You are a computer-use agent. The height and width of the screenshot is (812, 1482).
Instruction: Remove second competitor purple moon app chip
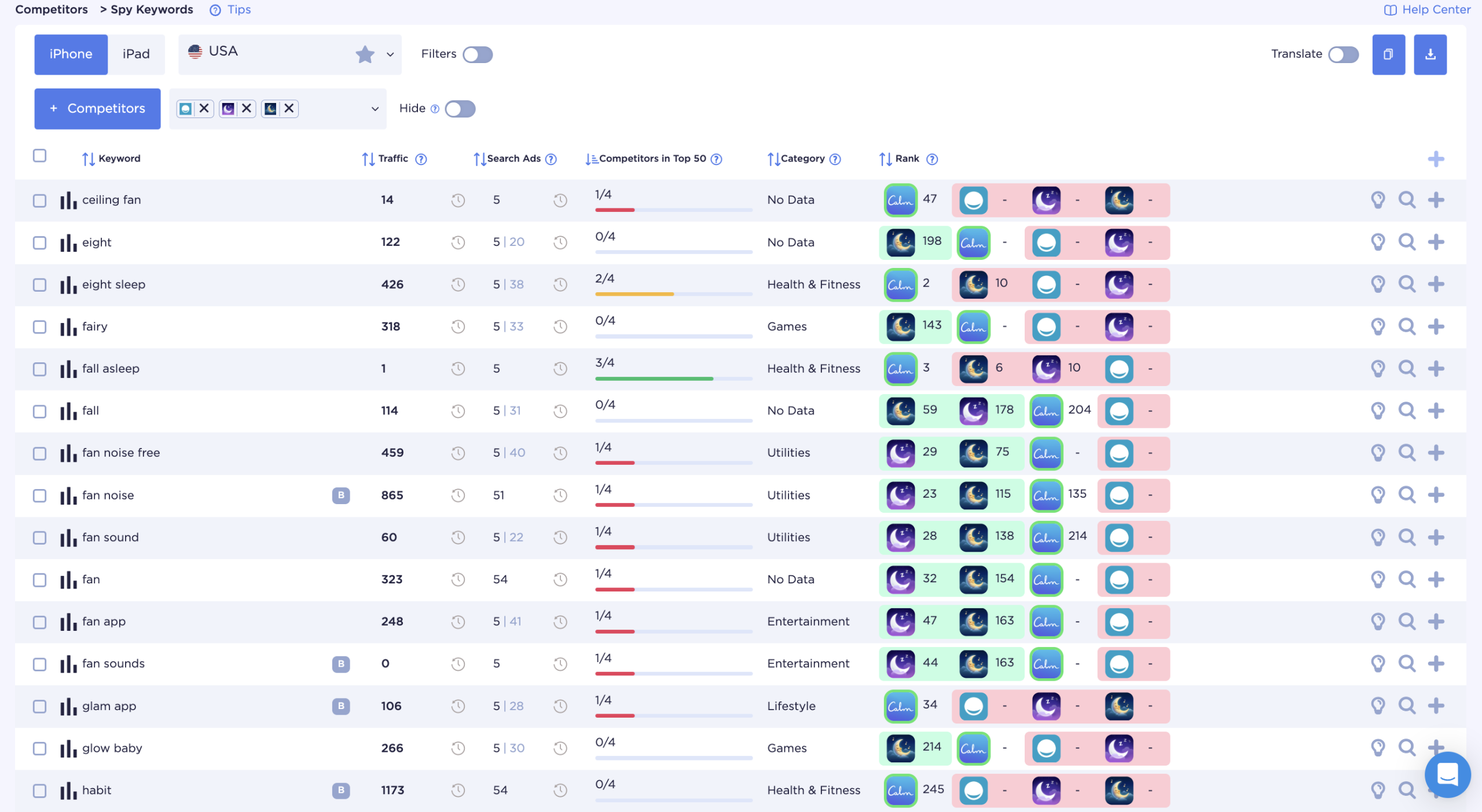coord(247,108)
